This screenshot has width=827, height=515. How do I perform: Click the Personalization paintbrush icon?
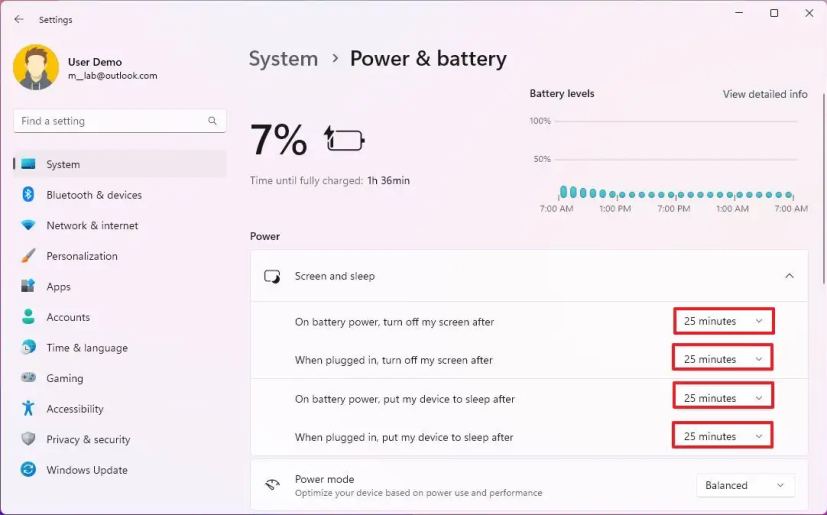click(x=28, y=256)
